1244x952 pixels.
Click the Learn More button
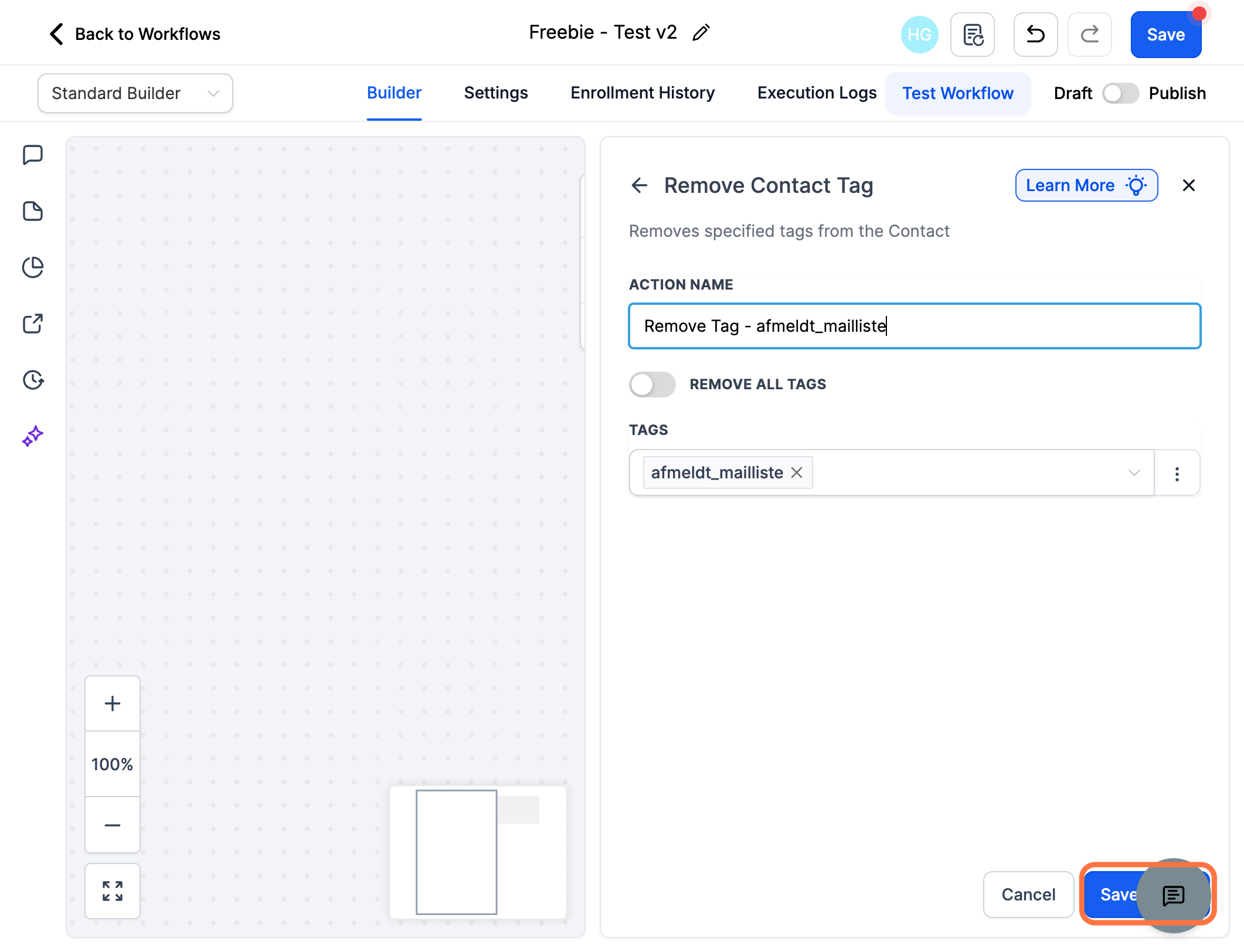click(1086, 185)
